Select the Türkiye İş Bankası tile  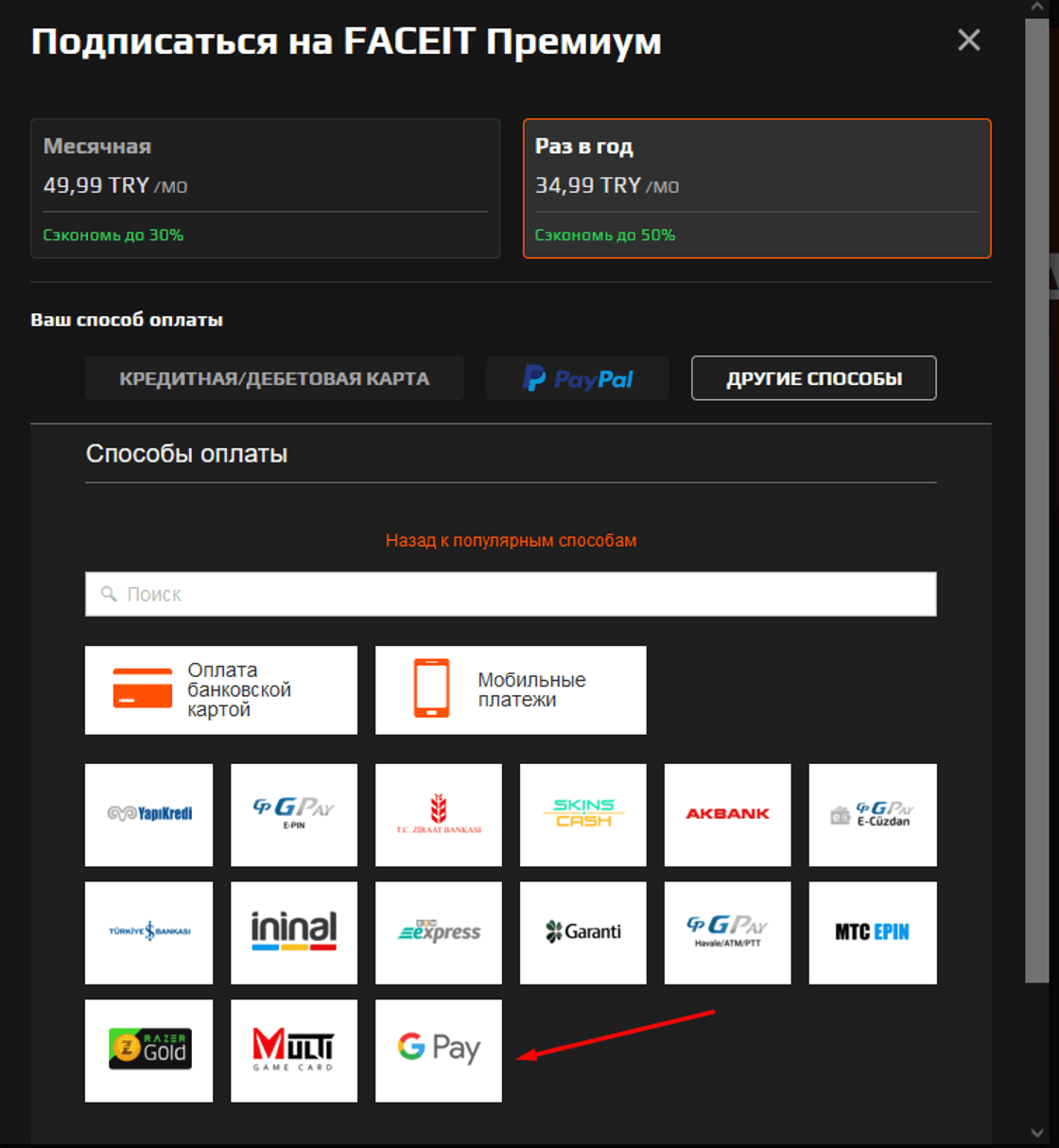[148, 932]
